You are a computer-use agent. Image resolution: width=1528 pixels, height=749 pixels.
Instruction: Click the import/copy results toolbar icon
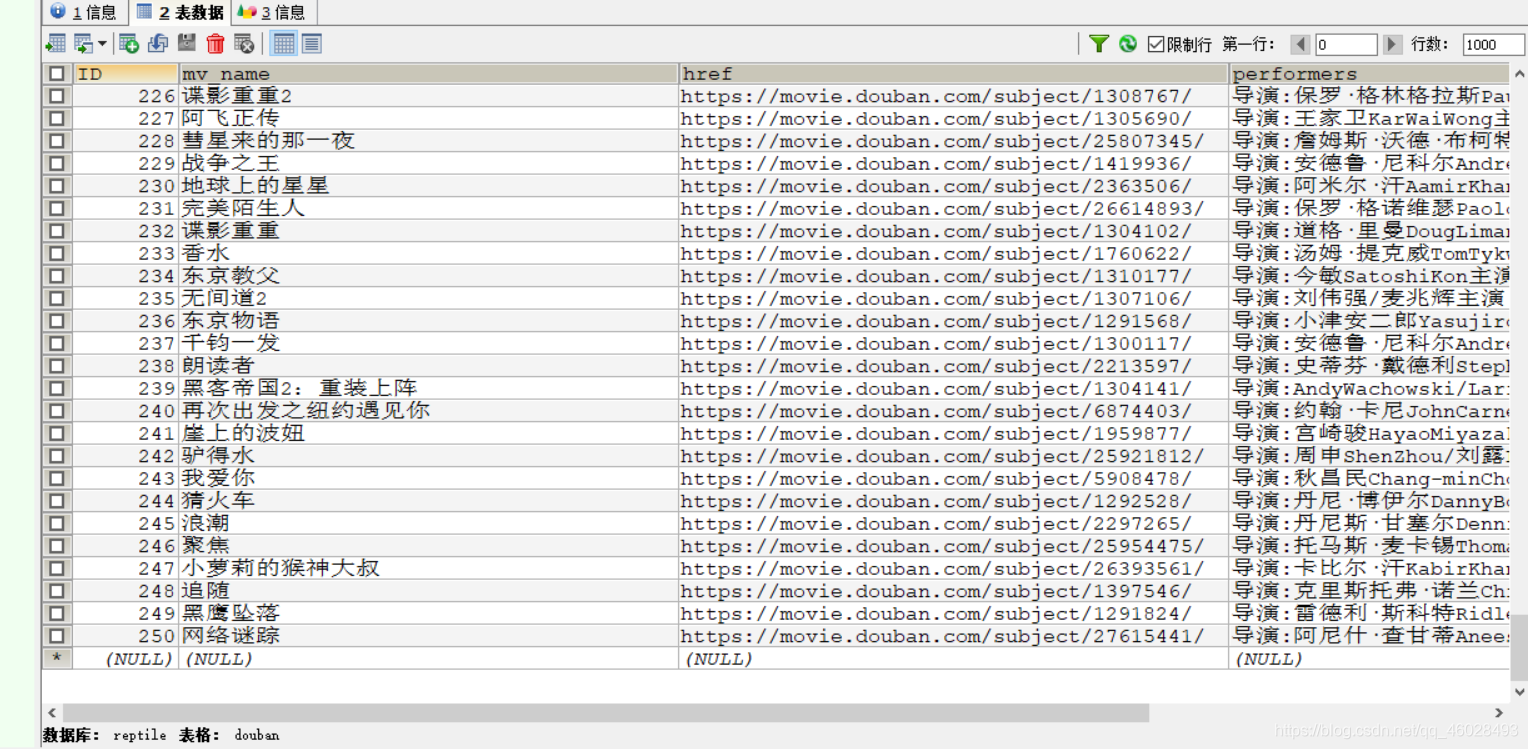83,43
